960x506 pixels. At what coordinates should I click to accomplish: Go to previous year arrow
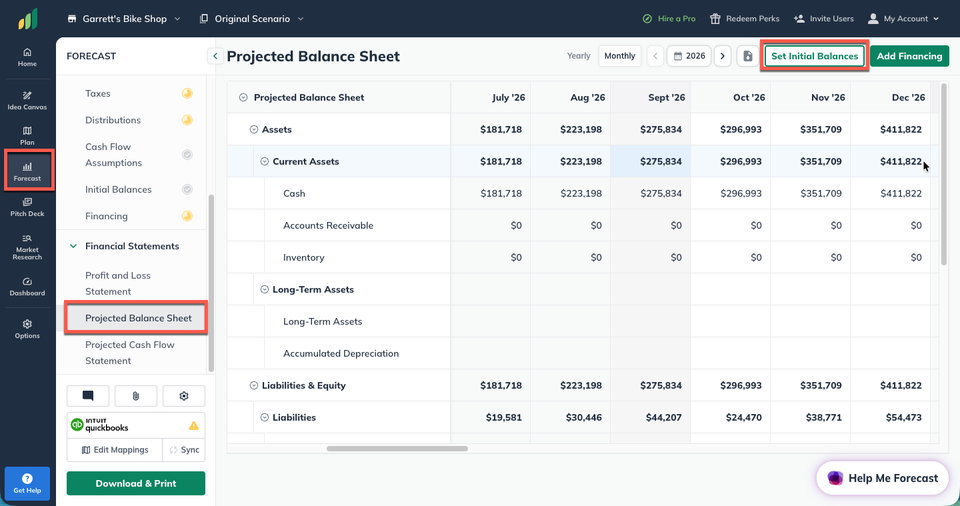[655, 56]
